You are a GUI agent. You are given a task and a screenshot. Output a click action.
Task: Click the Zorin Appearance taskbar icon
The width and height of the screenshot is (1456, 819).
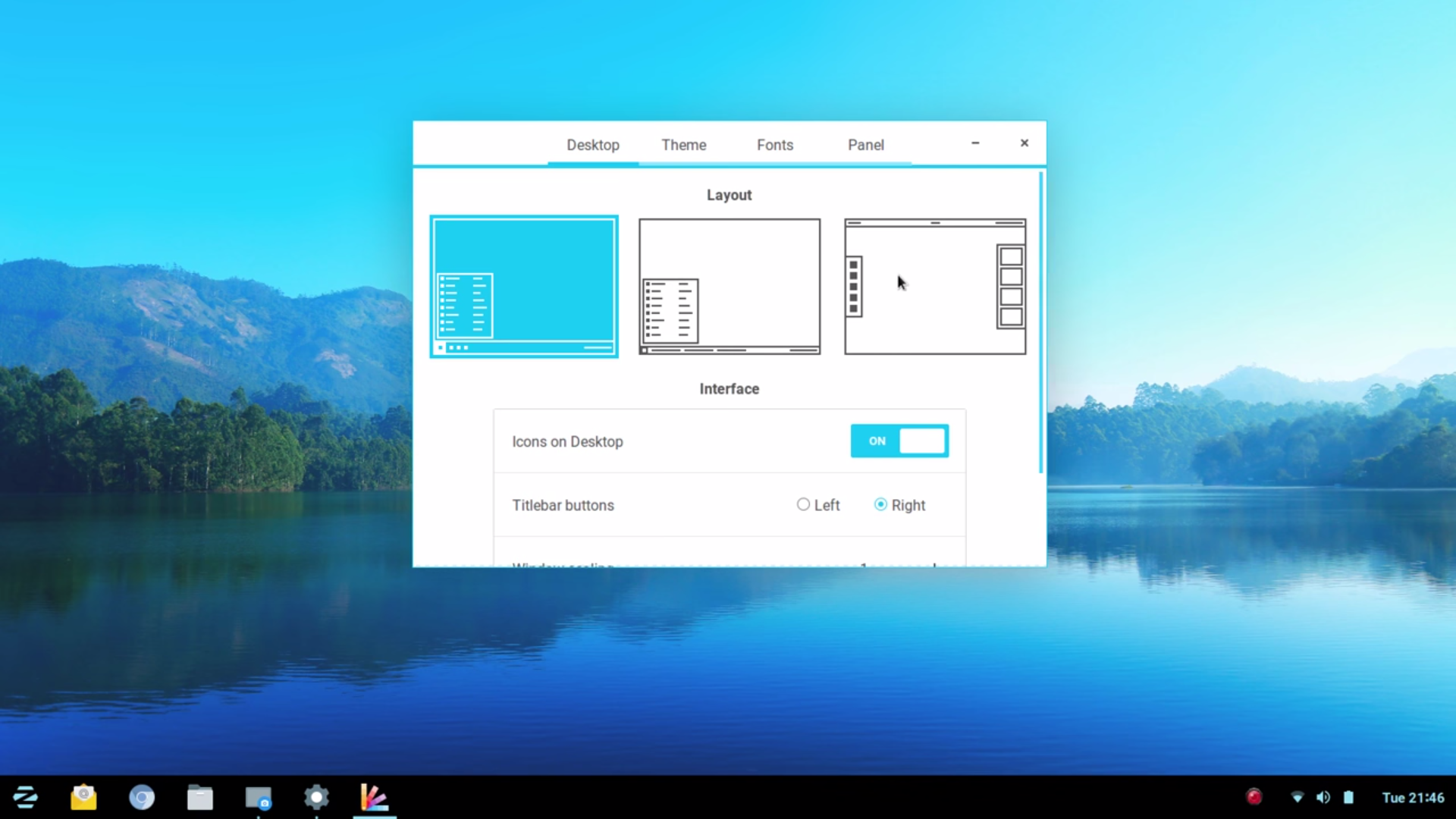click(x=374, y=797)
